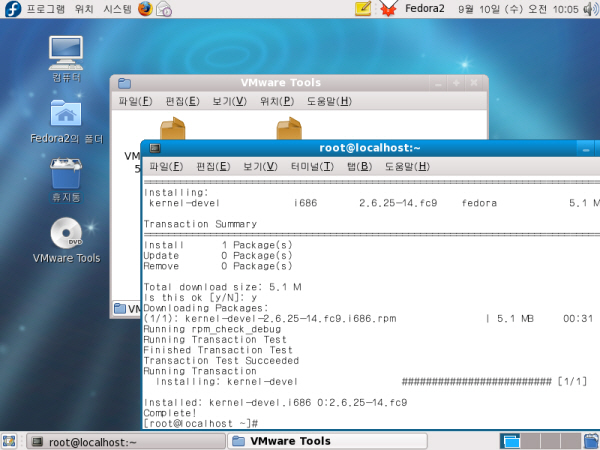Open the VMware Tools DVD desktop icon

click(x=66, y=240)
